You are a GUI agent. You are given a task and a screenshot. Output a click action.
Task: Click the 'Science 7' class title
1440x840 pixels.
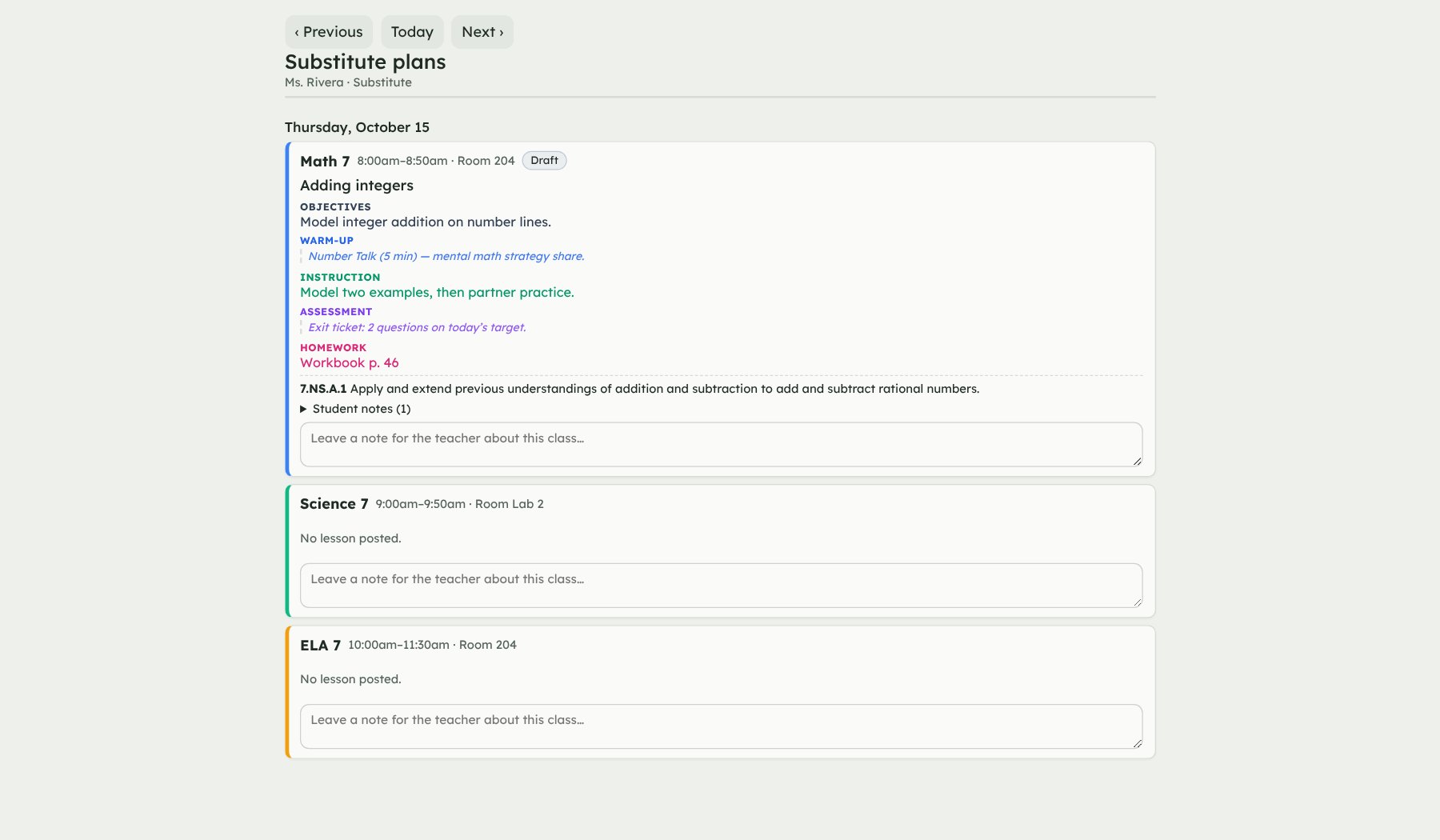[334, 504]
